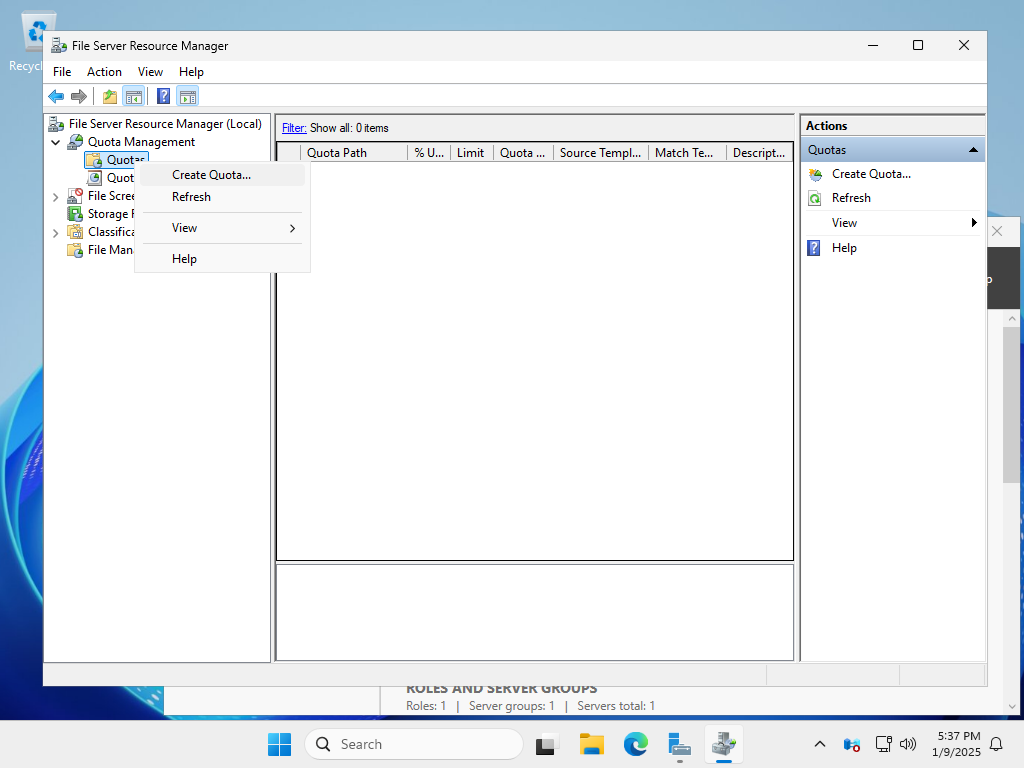Click the Filter link

click(x=294, y=128)
